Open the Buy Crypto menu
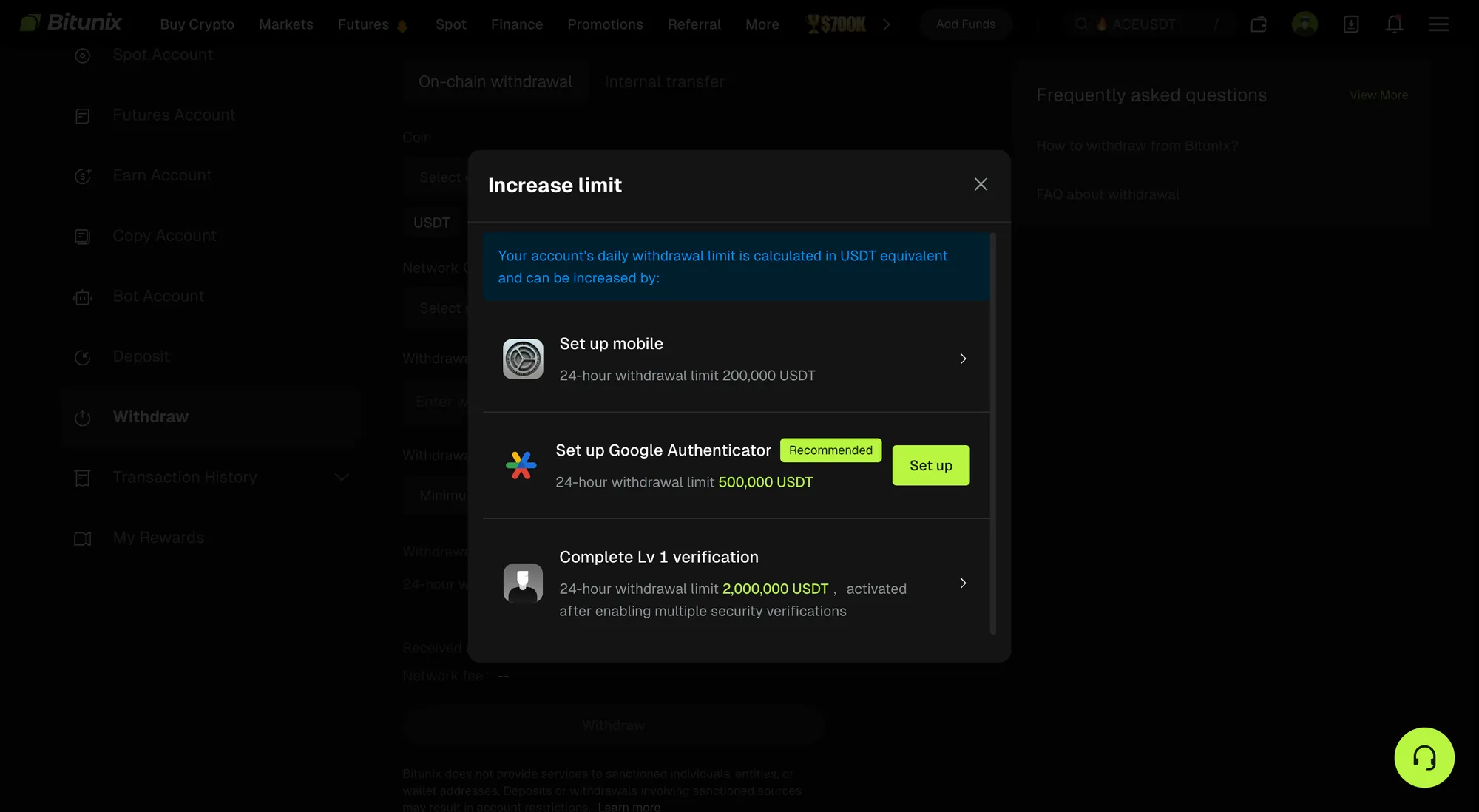This screenshot has height=812, width=1479. click(x=197, y=24)
